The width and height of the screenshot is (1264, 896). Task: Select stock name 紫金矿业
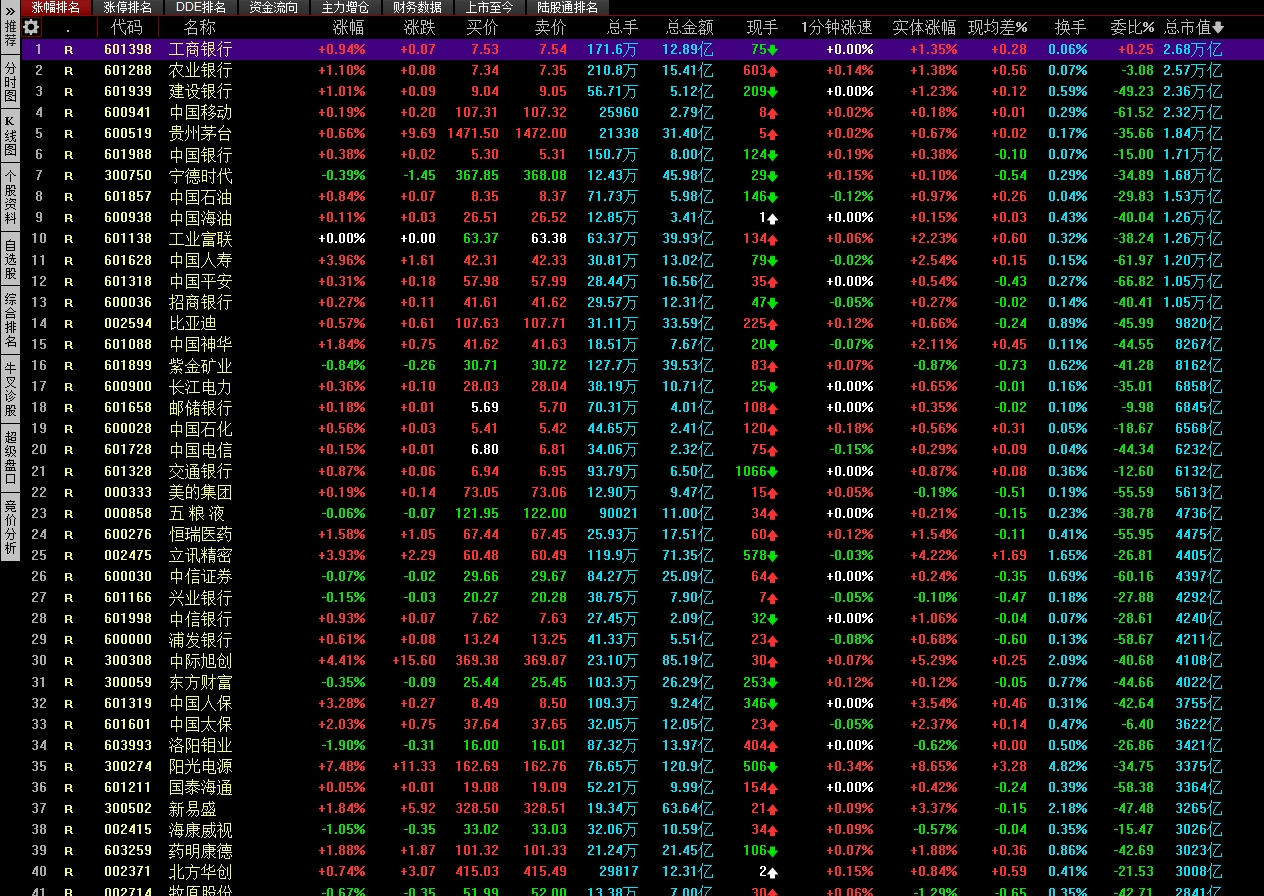tap(200, 365)
